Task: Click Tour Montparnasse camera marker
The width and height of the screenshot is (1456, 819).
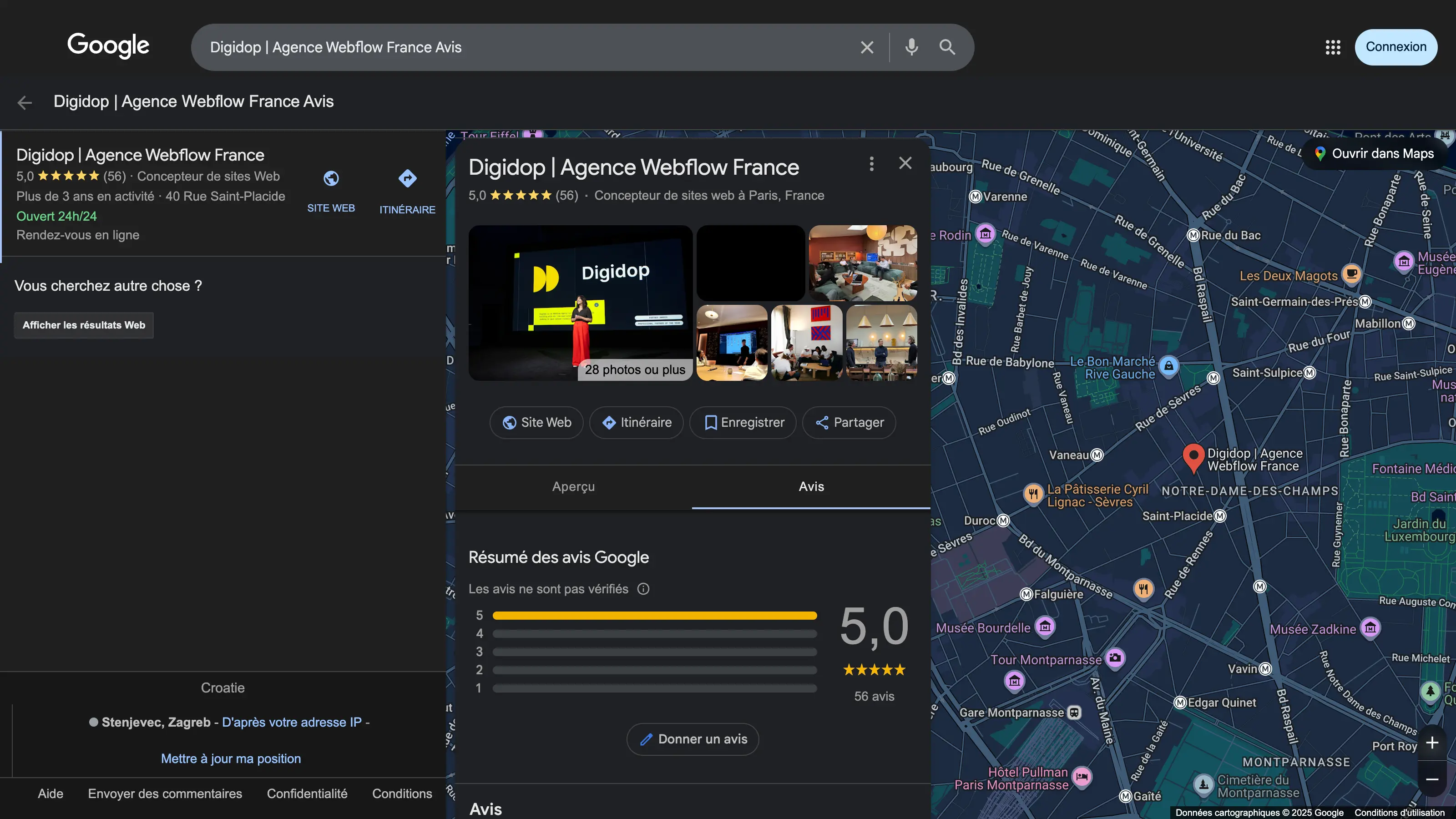Action: point(1115,658)
